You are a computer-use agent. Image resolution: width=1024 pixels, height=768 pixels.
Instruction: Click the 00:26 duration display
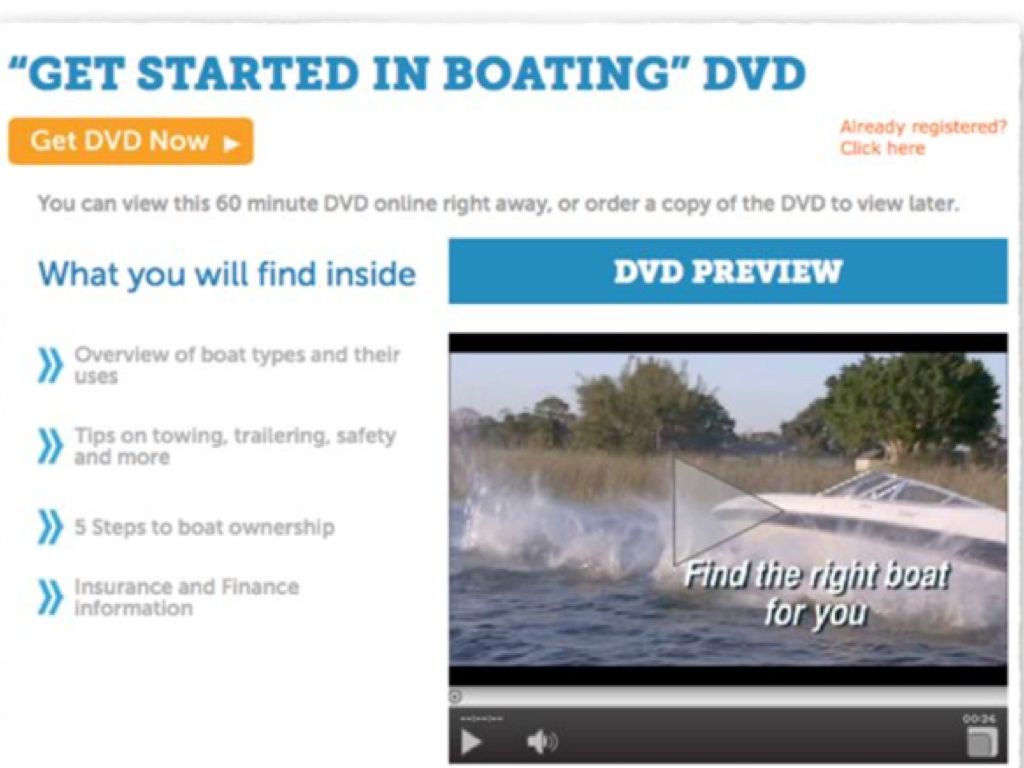980,719
